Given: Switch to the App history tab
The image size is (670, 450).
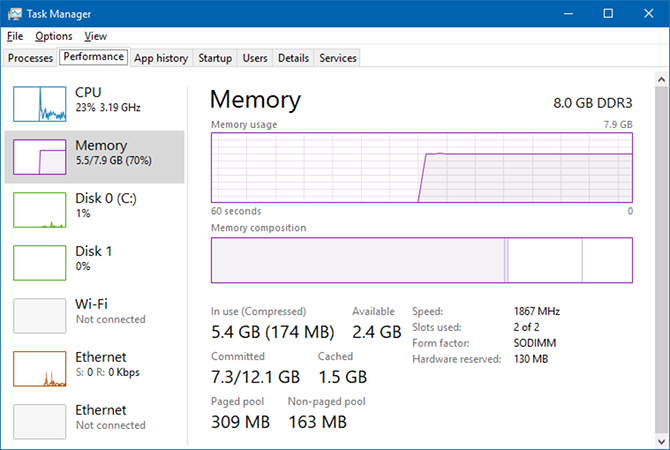Looking at the screenshot, I should (160, 58).
